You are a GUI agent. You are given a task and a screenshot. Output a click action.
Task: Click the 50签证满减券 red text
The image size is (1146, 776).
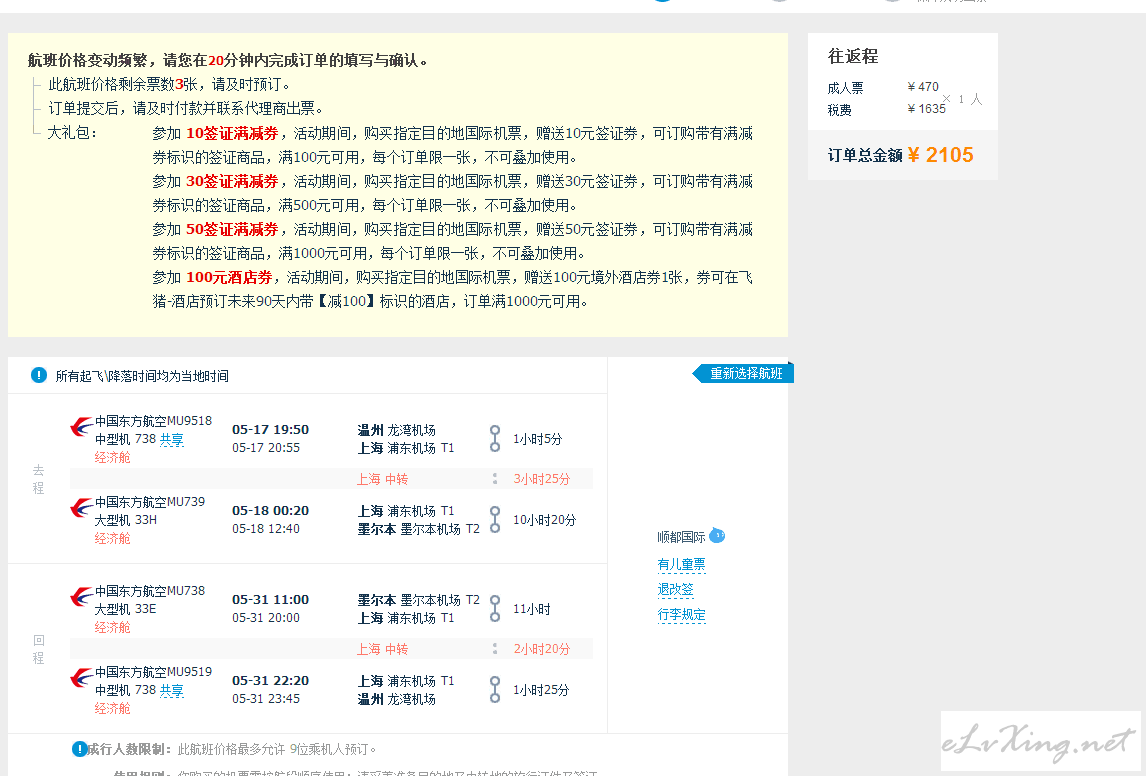(x=232, y=229)
